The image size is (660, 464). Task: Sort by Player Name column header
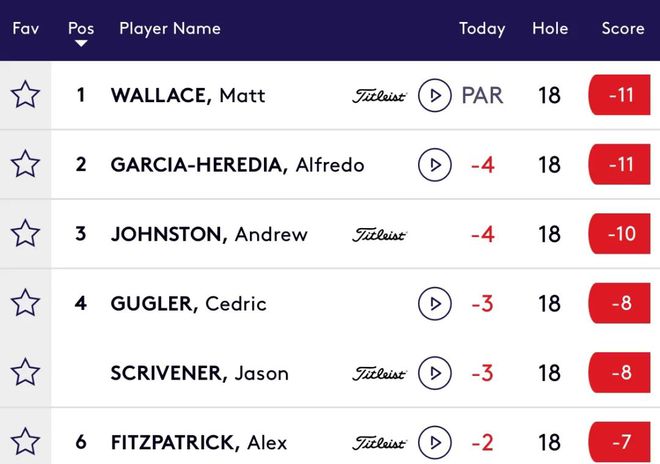coord(170,28)
